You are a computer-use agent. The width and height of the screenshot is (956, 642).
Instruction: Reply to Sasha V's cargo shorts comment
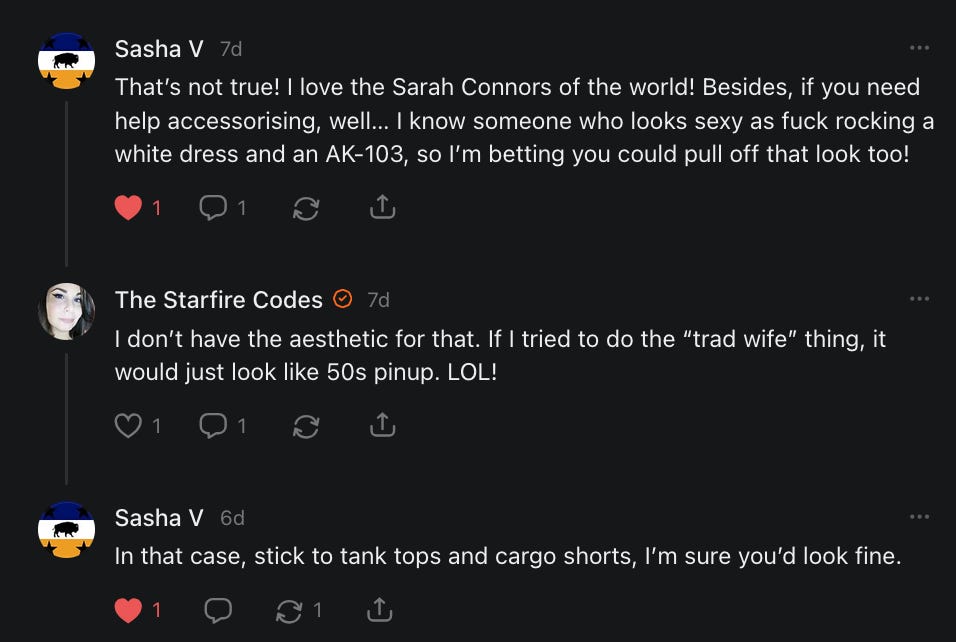pos(216,609)
